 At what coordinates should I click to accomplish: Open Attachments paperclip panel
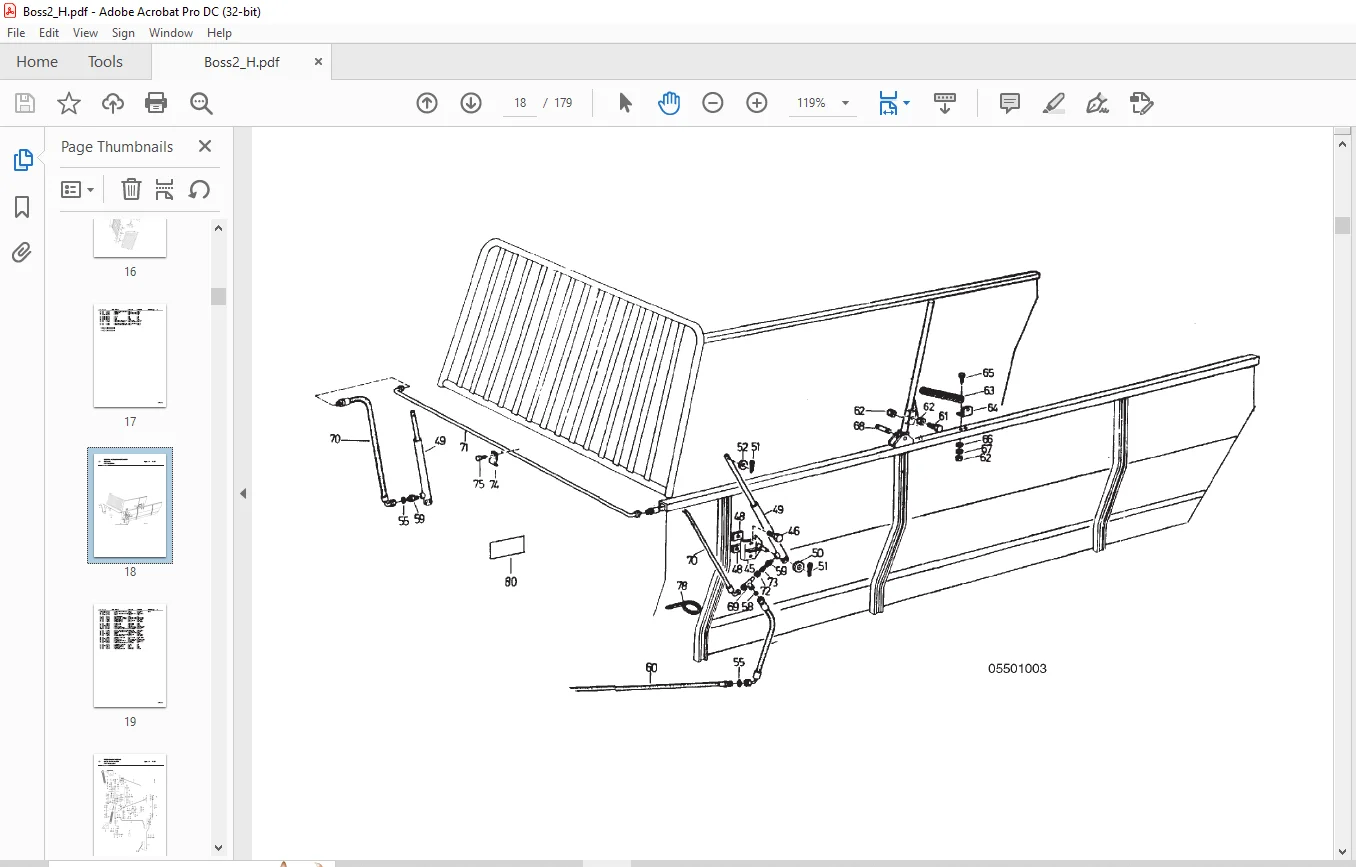click(x=22, y=252)
